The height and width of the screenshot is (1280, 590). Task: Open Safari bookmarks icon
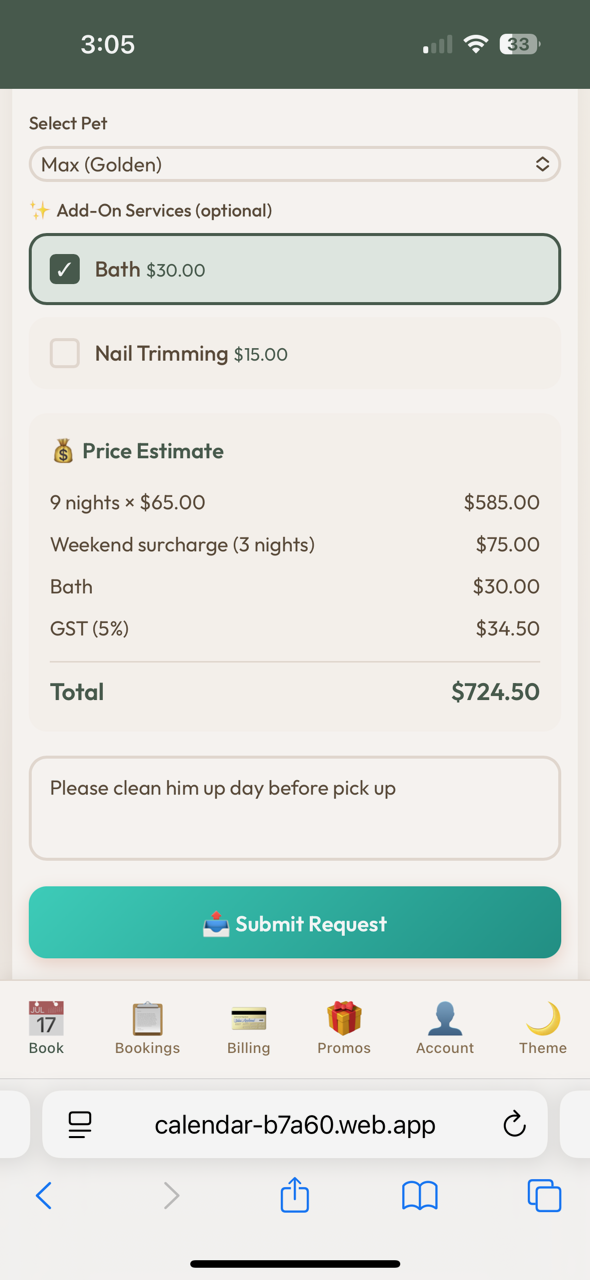(419, 1195)
